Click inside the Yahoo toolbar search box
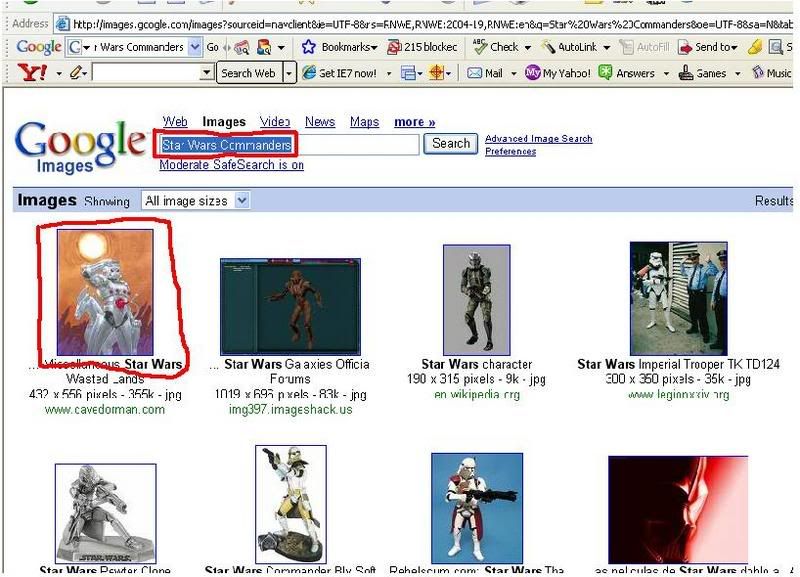 145,73
